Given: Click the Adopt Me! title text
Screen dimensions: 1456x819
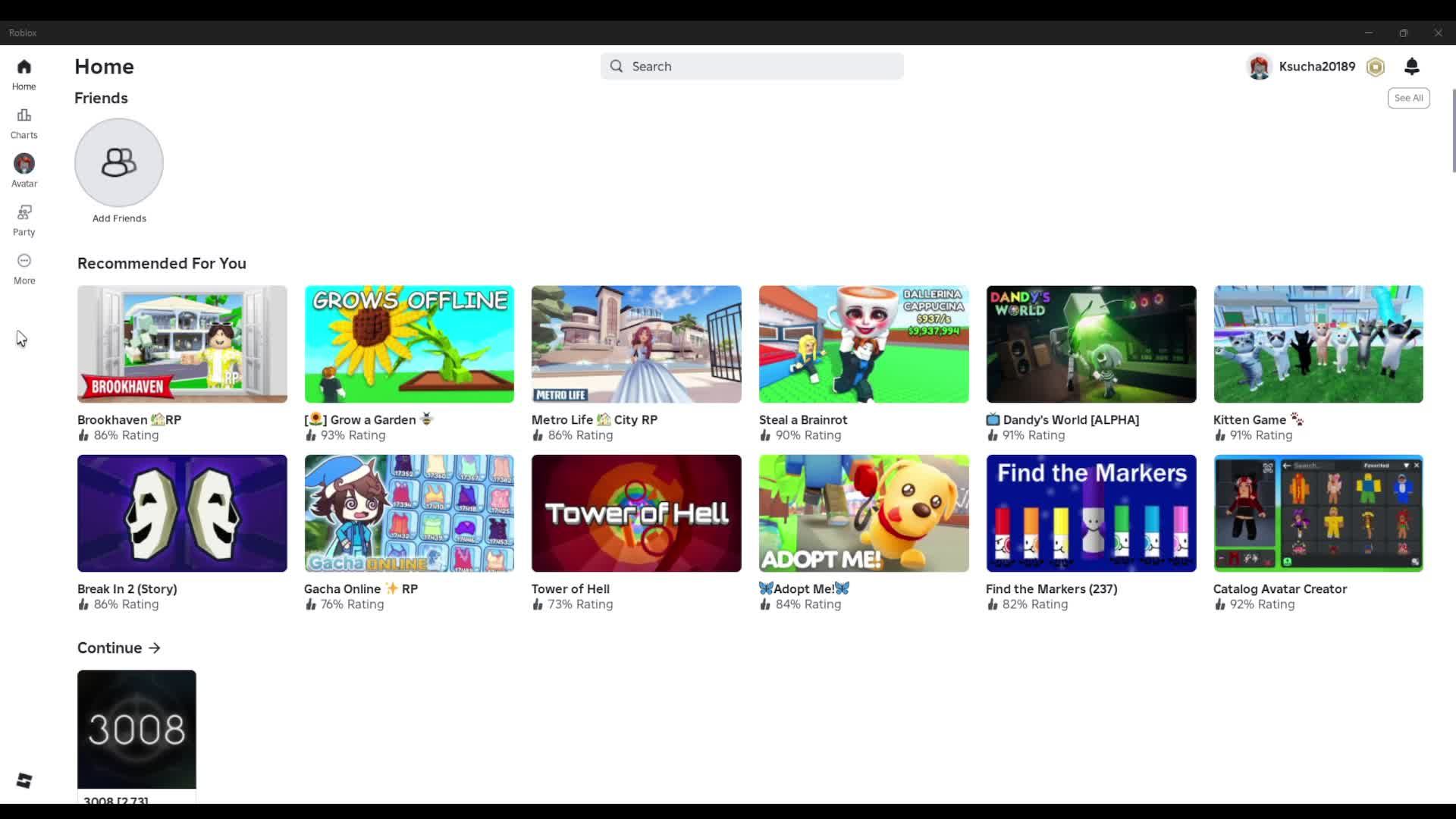Looking at the screenshot, I should pyautogui.click(x=804, y=588).
